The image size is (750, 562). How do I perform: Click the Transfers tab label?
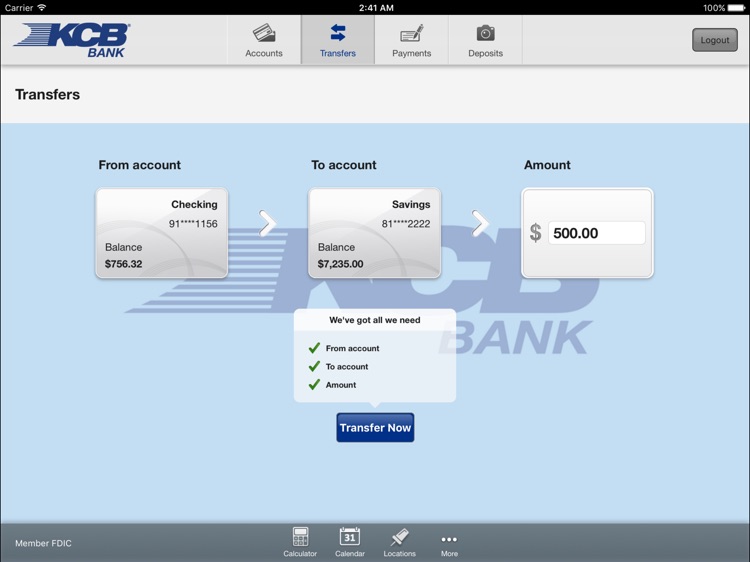(338, 53)
